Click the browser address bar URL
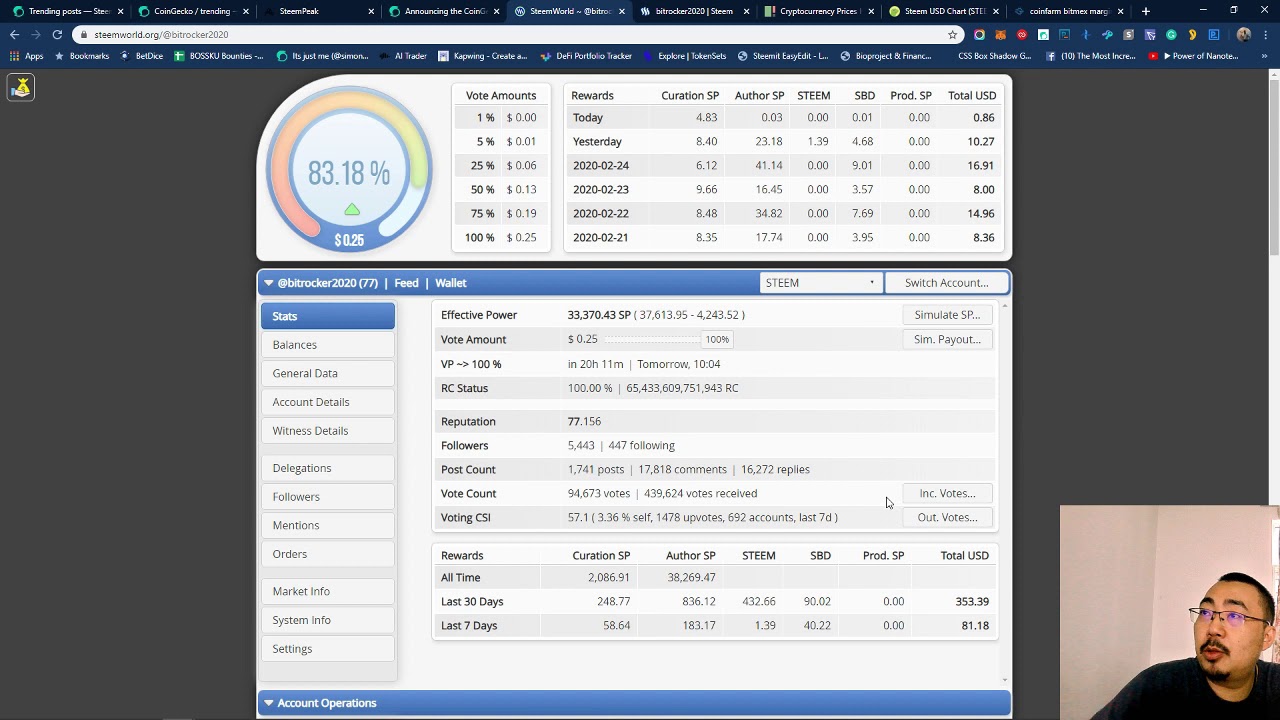The height and width of the screenshot is (720, 1280). pos(161,35)
